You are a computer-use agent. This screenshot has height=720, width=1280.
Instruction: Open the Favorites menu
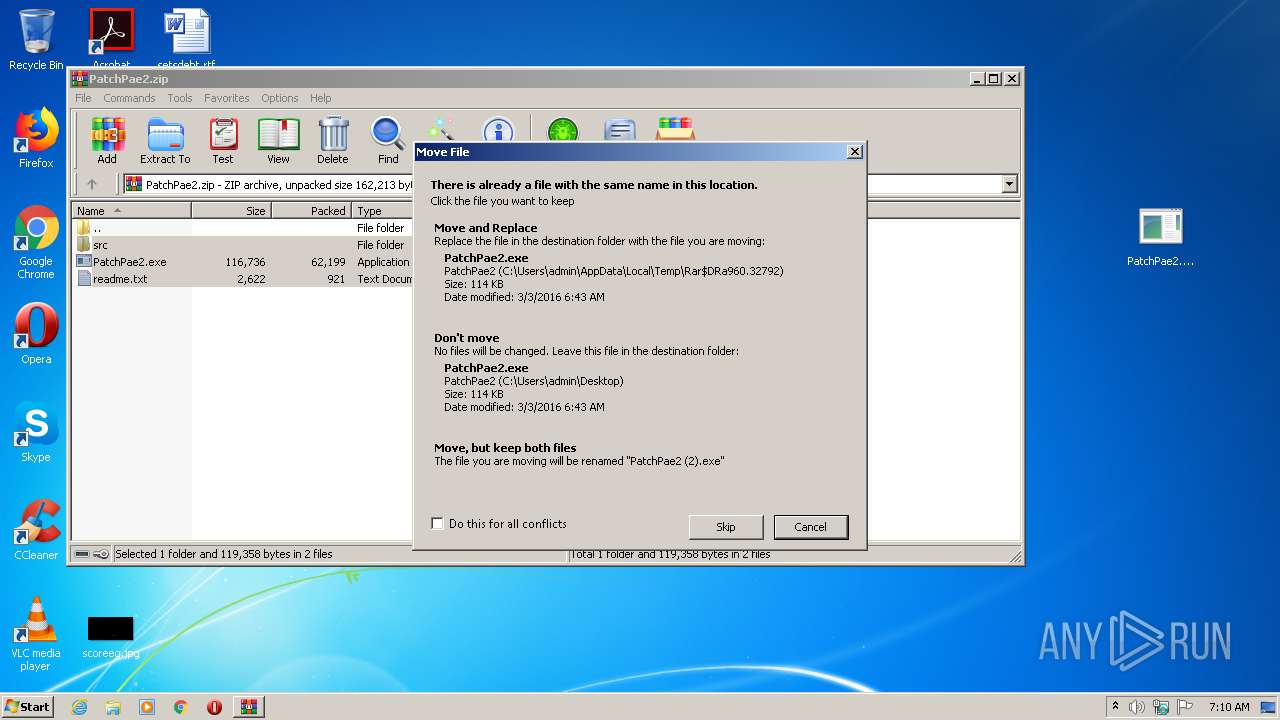point(227,98)
